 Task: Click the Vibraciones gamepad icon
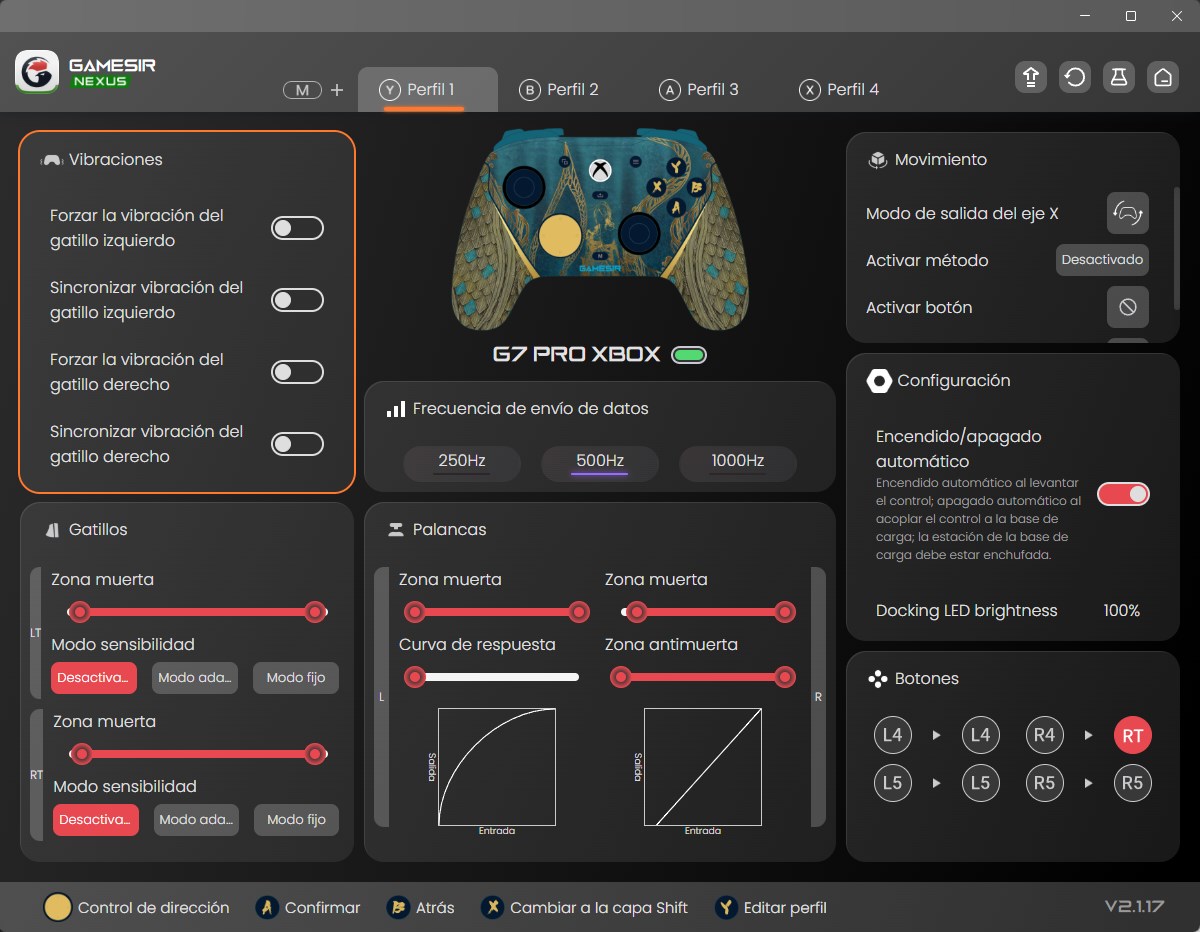point(52,160)
